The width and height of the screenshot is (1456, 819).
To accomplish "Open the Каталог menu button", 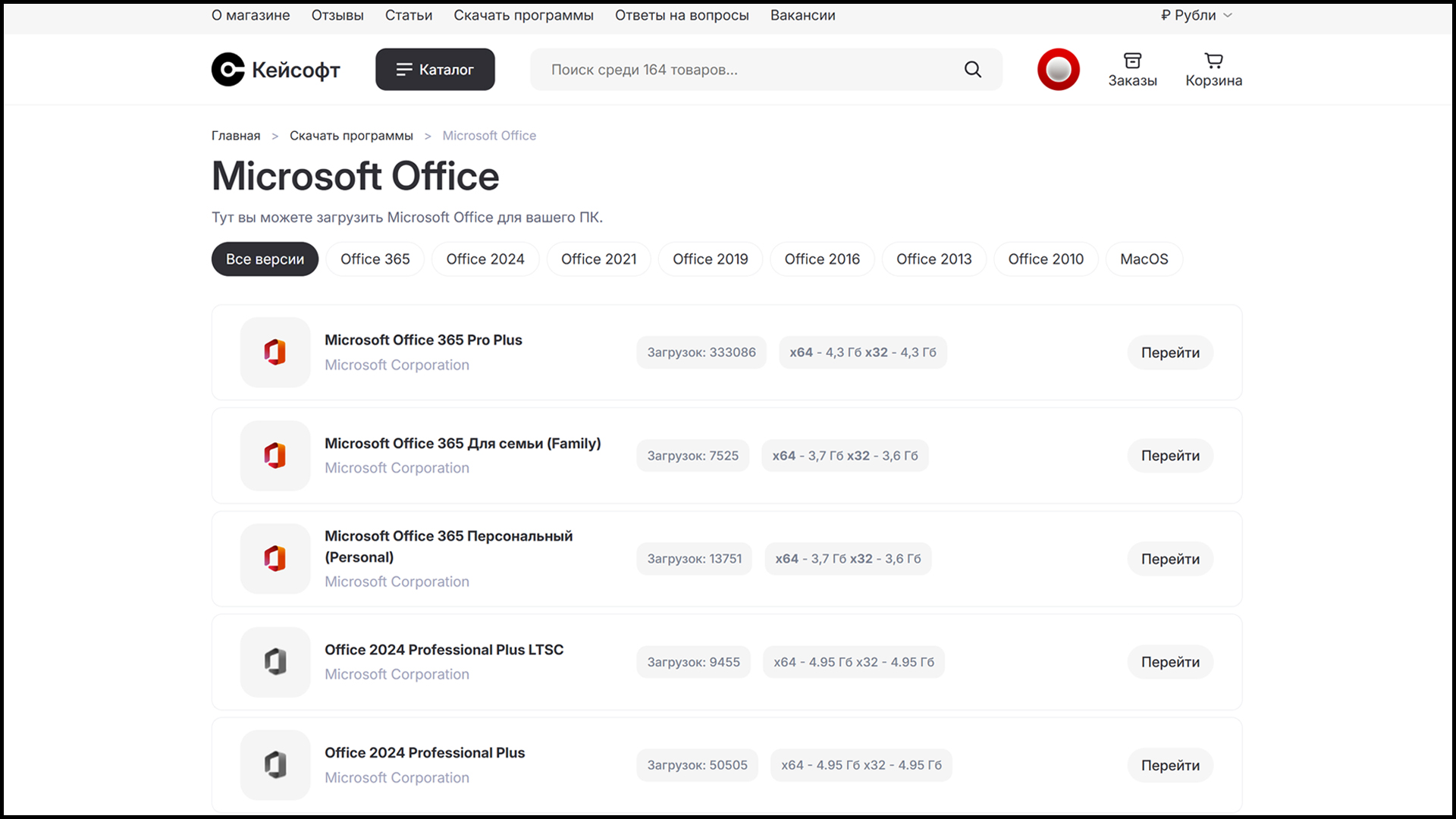I will click(x=435, y=70).
